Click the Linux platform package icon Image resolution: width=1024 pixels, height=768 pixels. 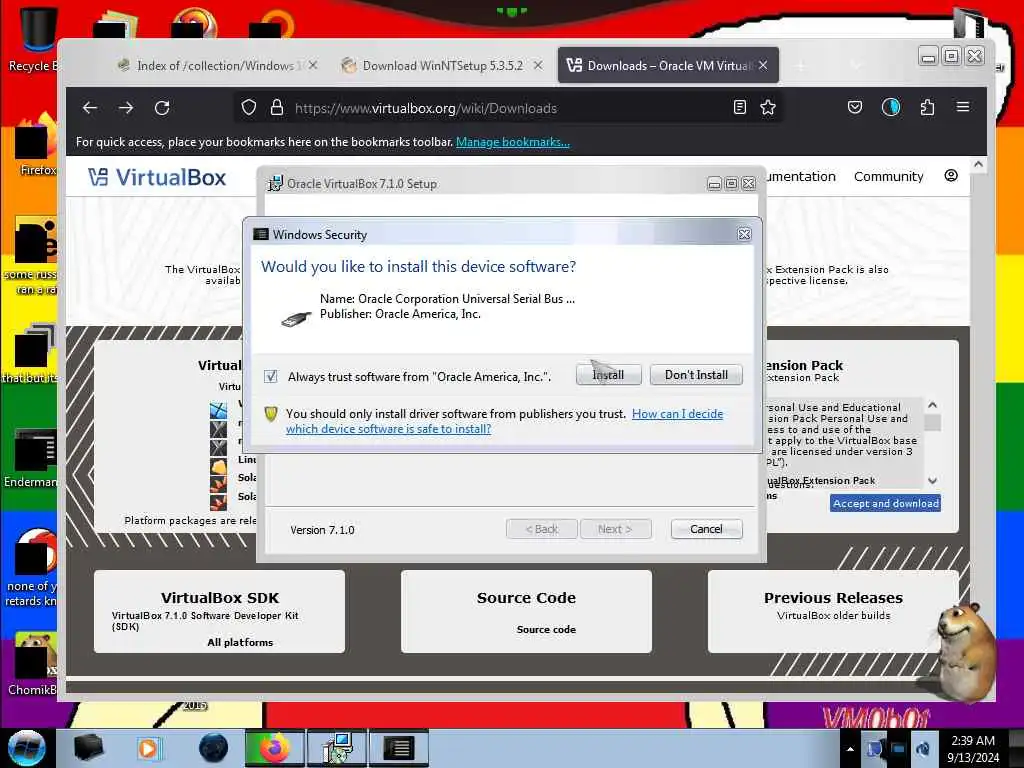[x=218, y=466]
